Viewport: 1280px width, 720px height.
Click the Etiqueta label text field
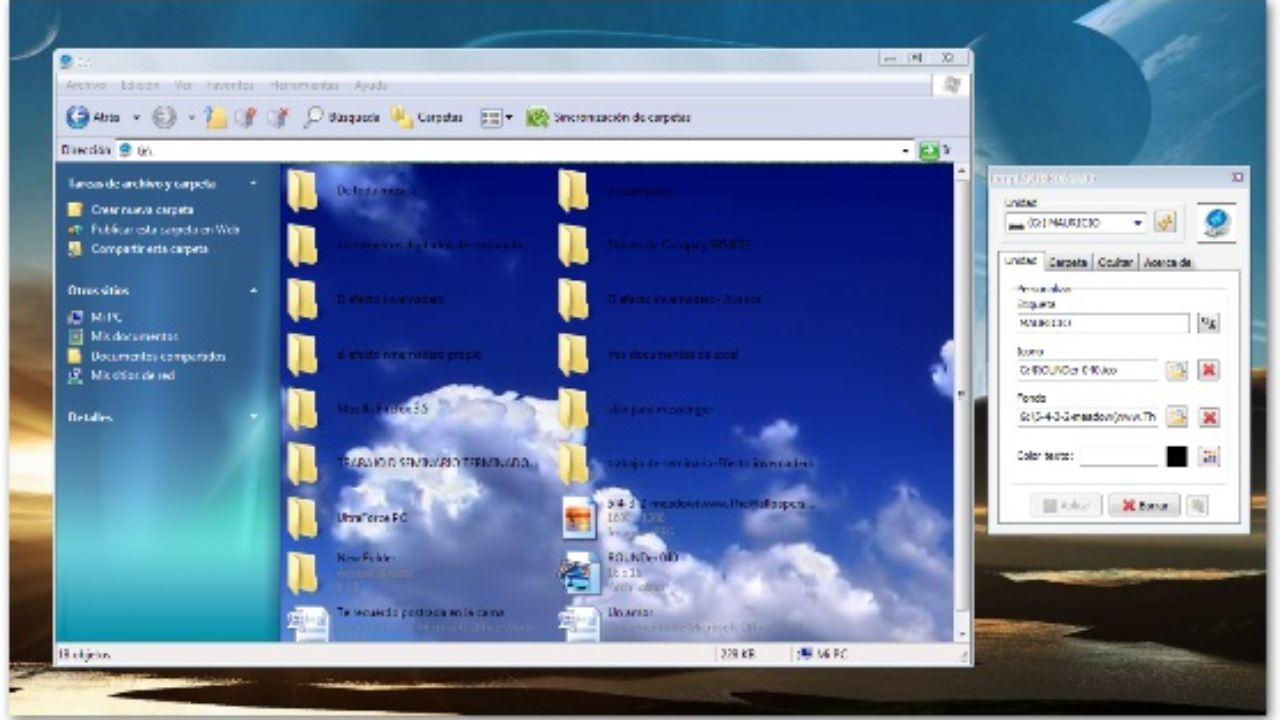[x=1102, y=323]
